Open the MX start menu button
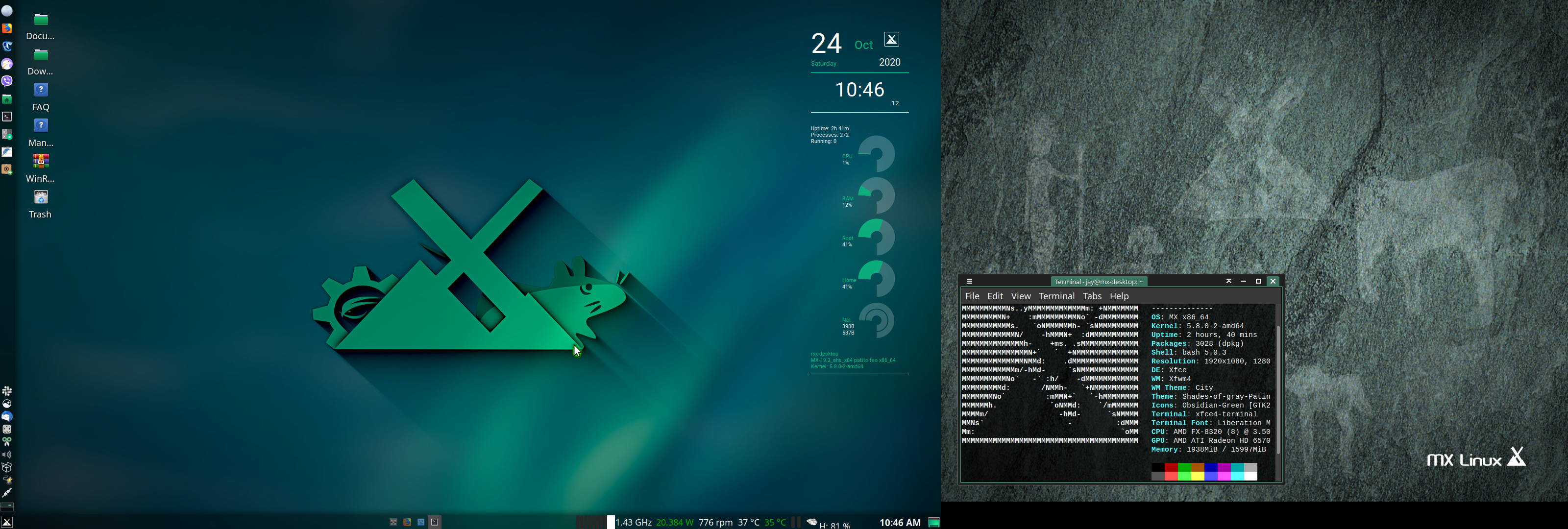Viewport: 1568px width, 529px height. tap(7, 522)
